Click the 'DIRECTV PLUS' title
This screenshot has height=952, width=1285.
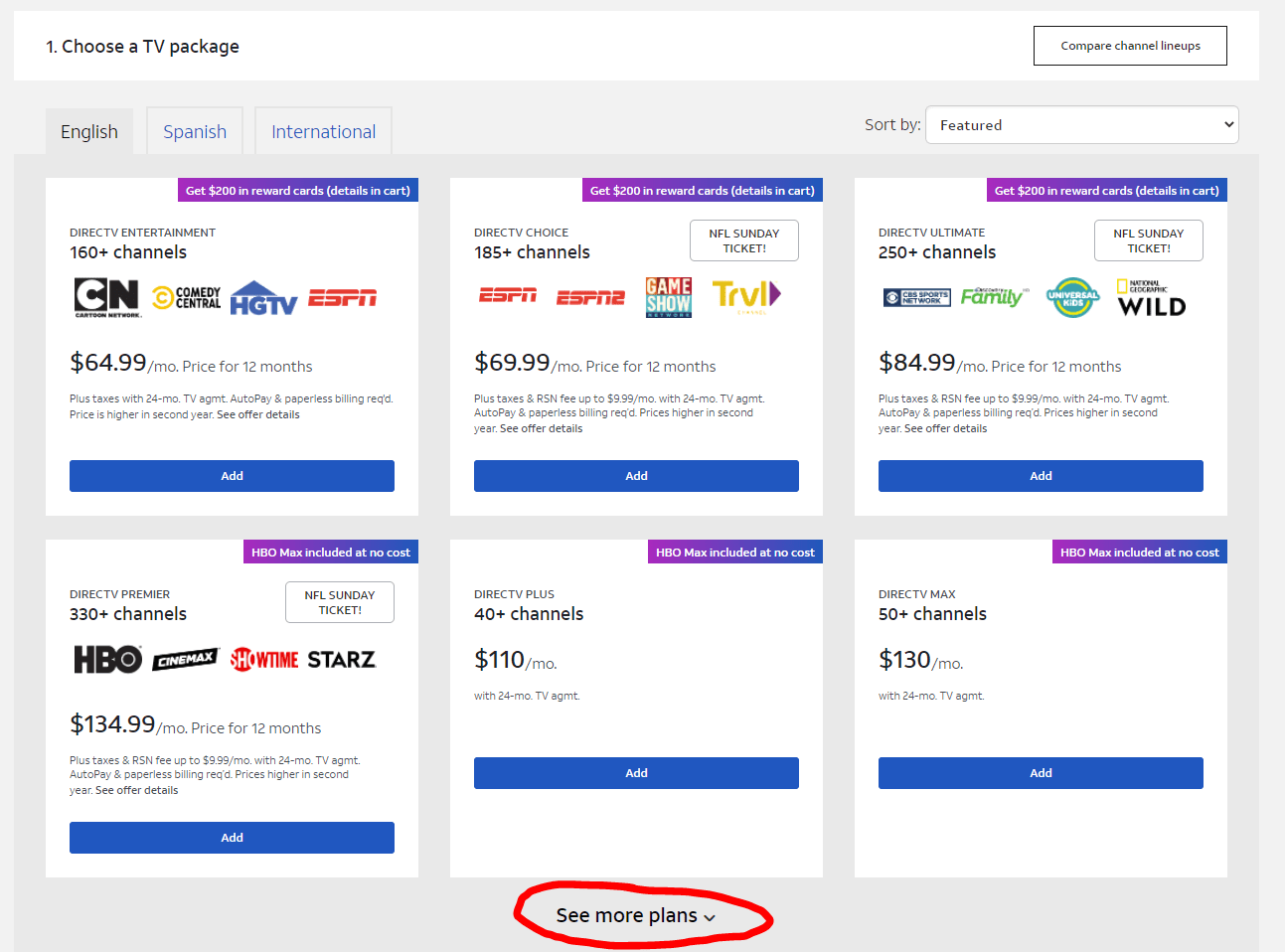(x=514, y=594)
